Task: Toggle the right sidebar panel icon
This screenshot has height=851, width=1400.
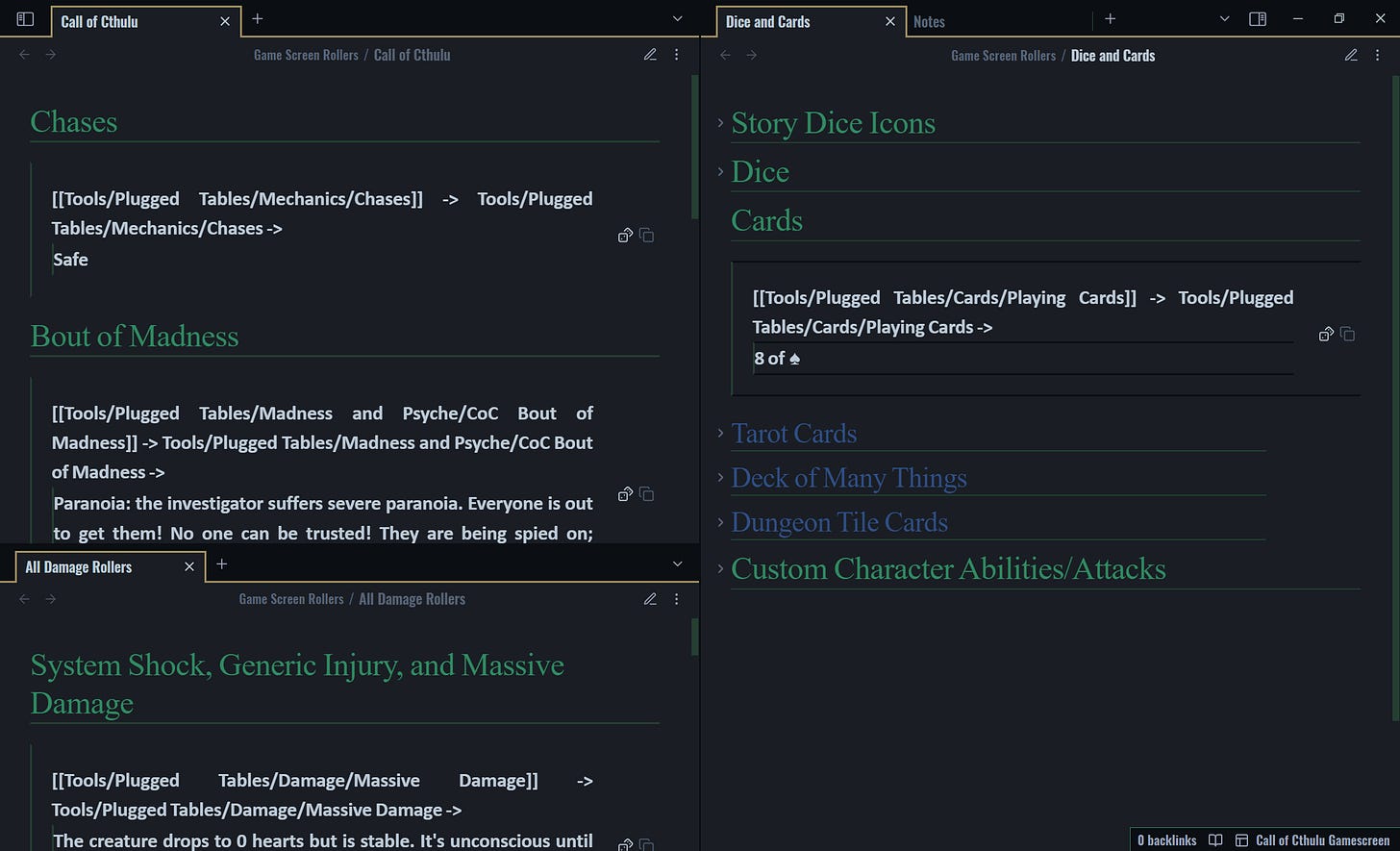Action: pyautogui.click(x=1258, y=19)
